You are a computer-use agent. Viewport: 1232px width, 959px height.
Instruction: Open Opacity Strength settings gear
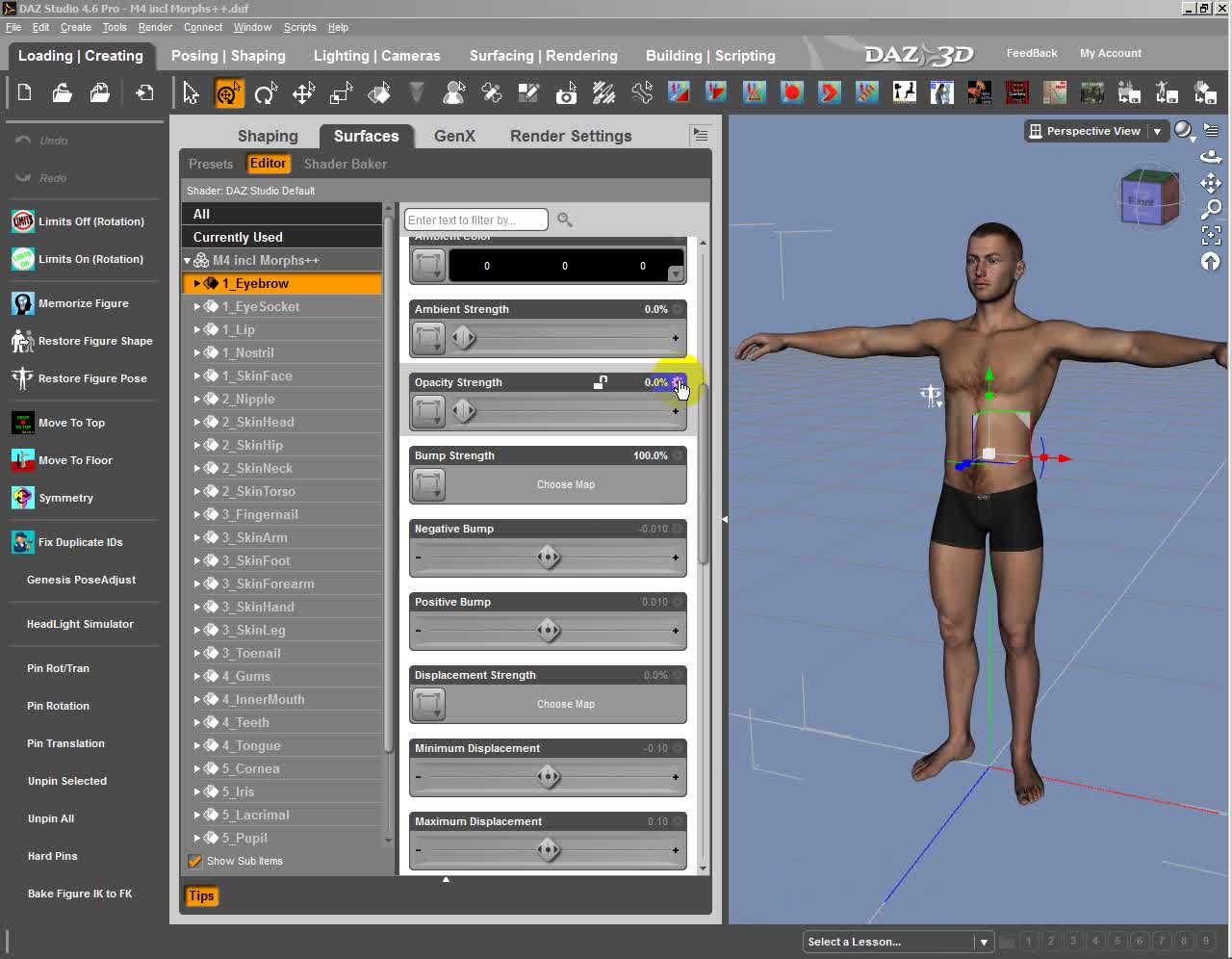pos(679,382)
